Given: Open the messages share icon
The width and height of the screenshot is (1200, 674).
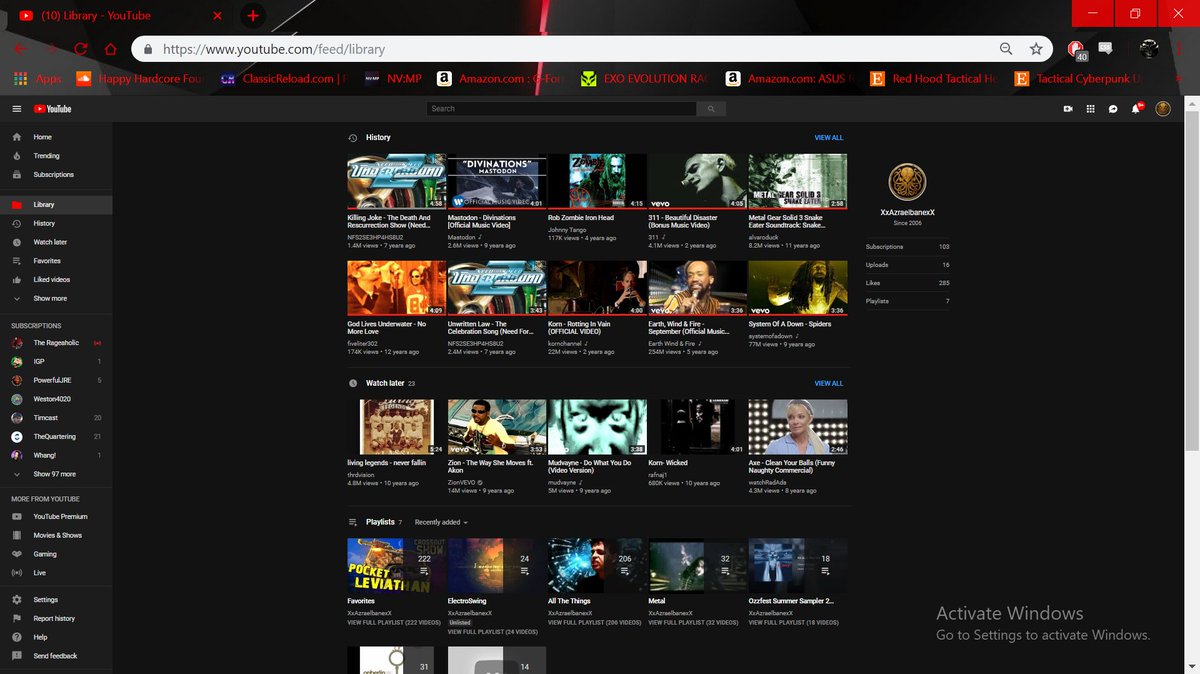Looking at the screenshot, I should tap(1113, 109).
